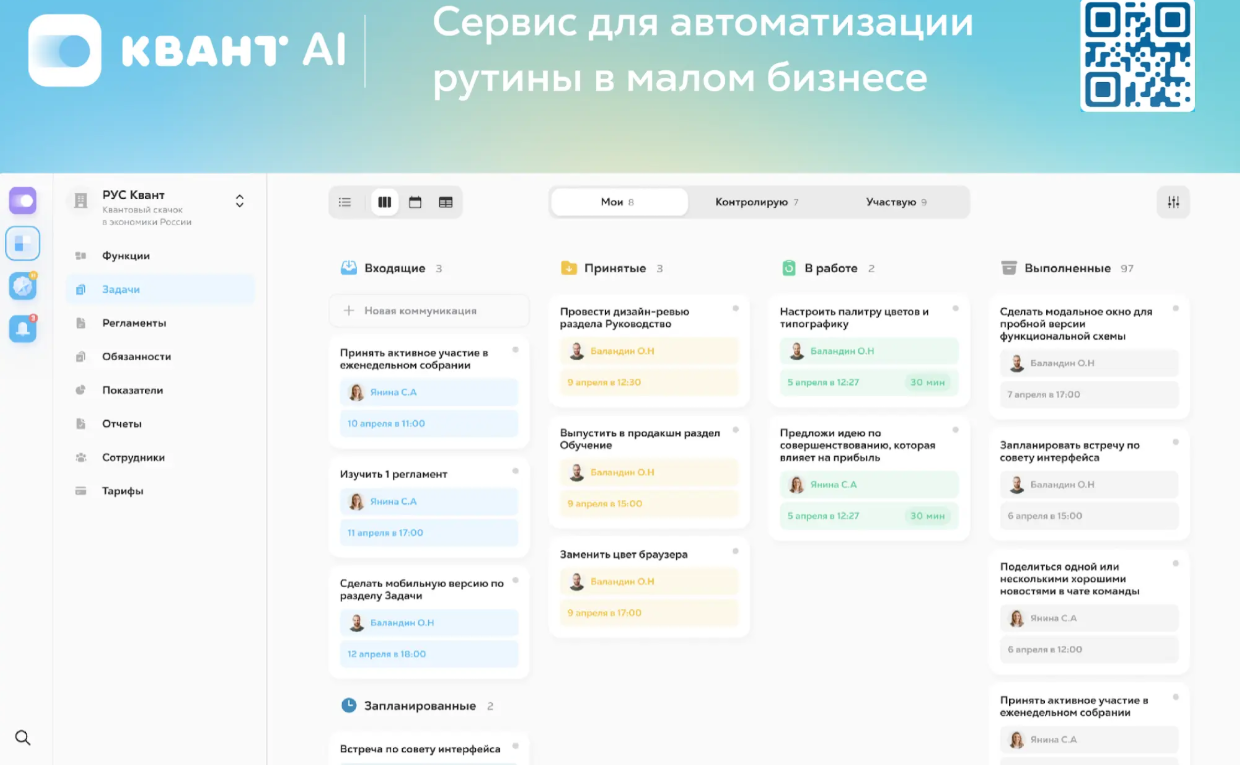Open task Поделиться одной или несколькими новостями
The height and width of the screenshot is (765, 1240).
pyautogui.click(x=1070, y=579)
